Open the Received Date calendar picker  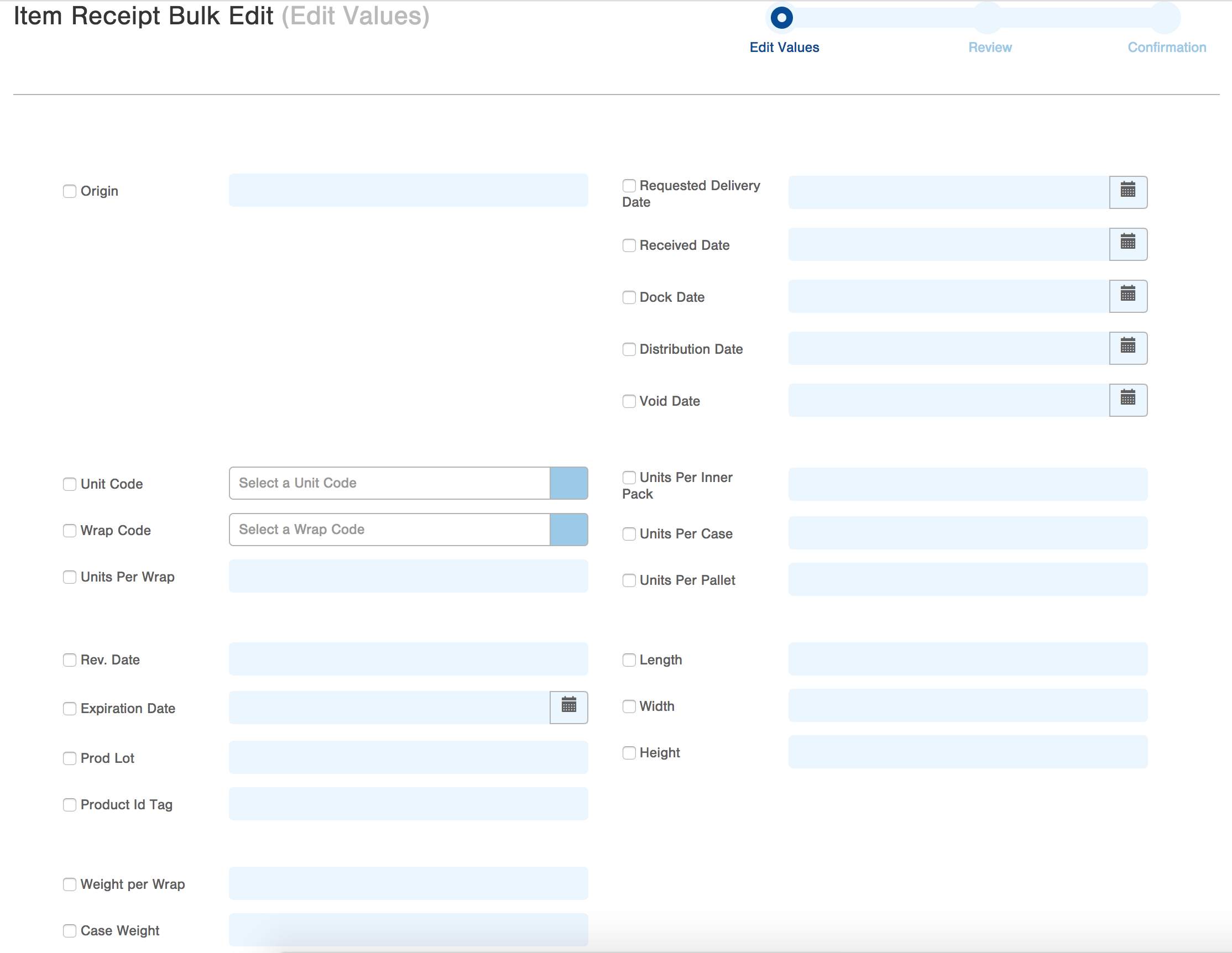point(1127,244)
